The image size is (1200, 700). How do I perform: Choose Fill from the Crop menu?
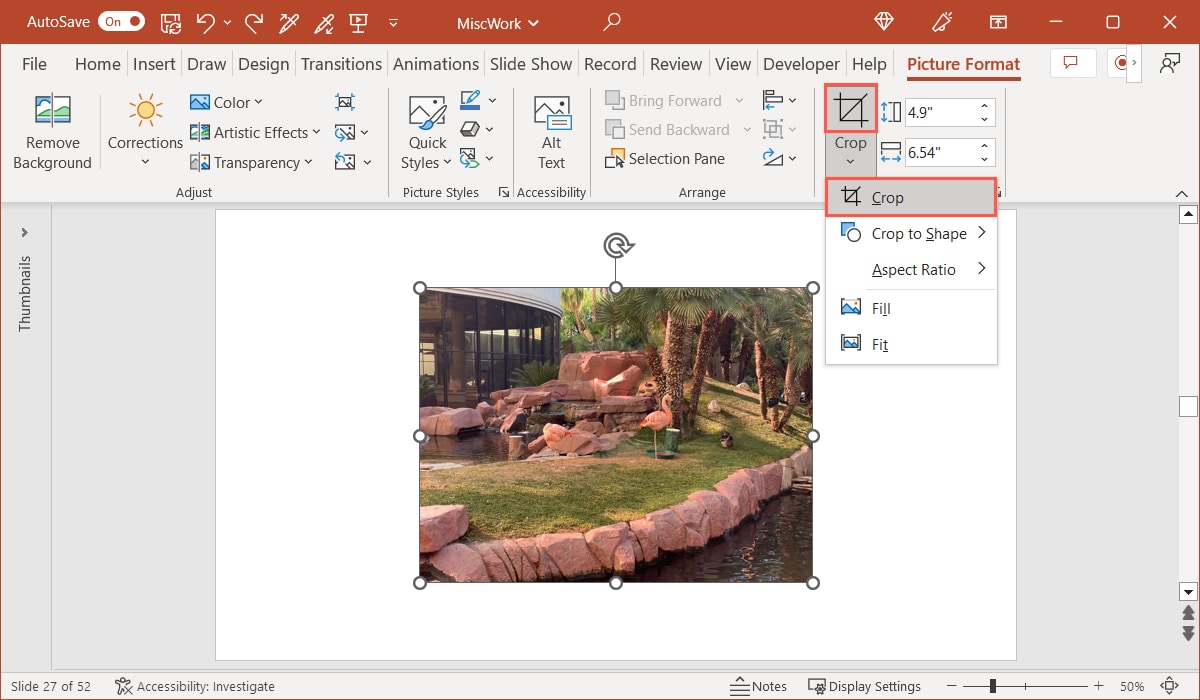[879, 308]
